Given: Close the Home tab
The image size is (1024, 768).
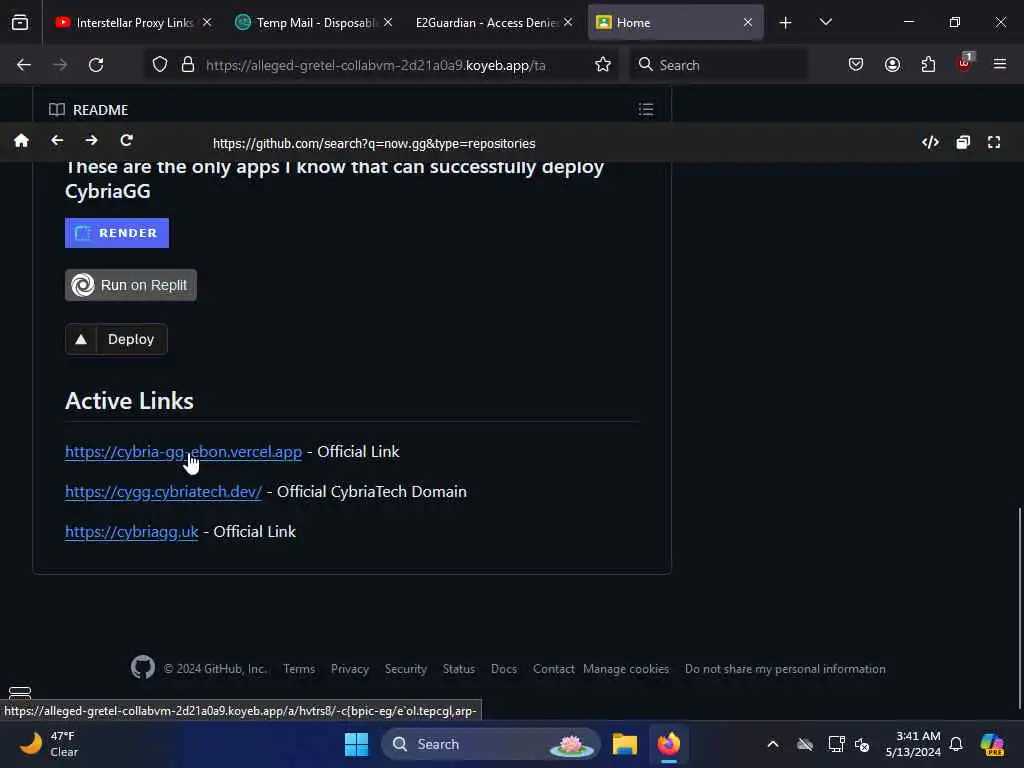Looking at the screenshot, I should pyautogui.click(x=748, y=22).
